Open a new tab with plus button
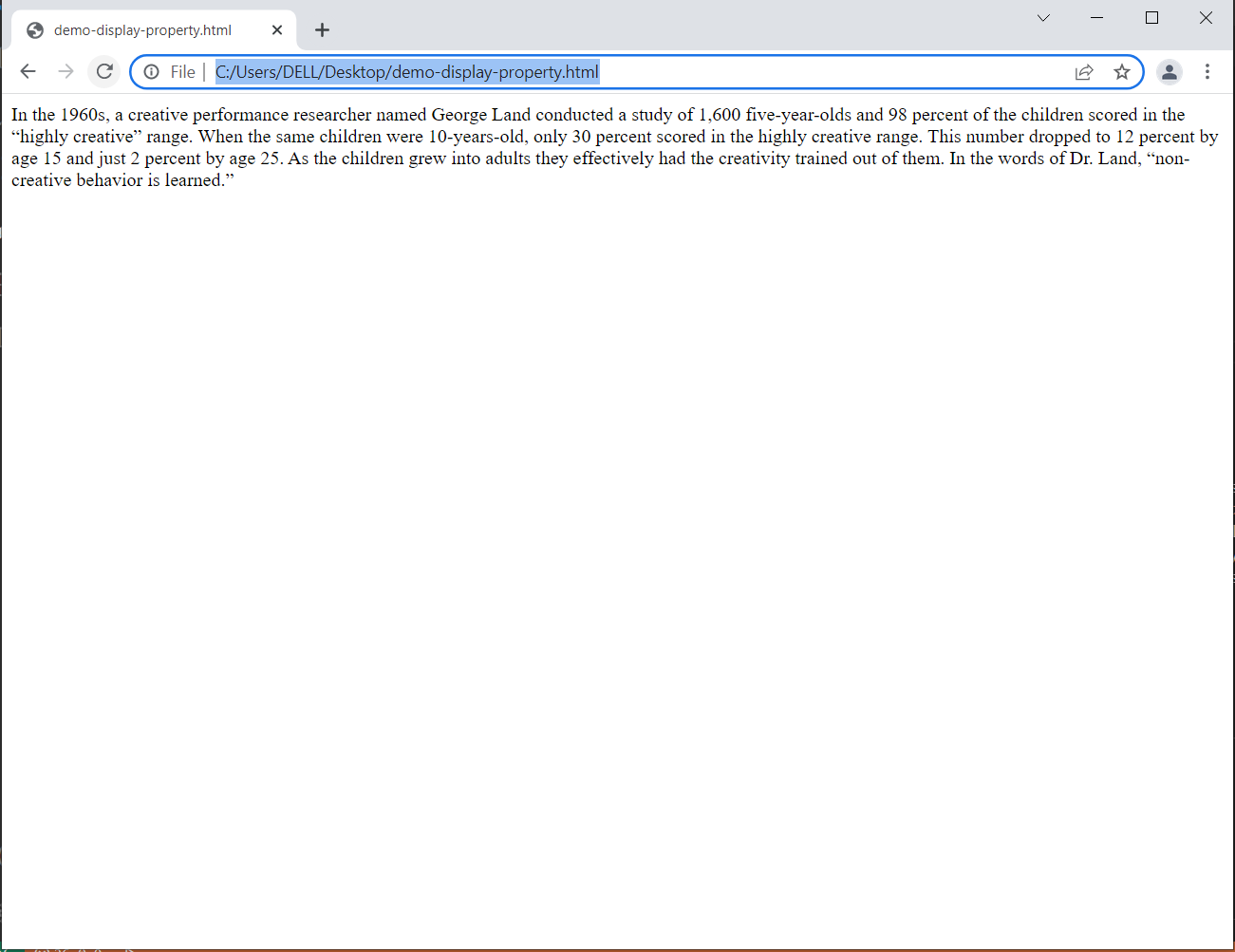 (x=323, y=30)
